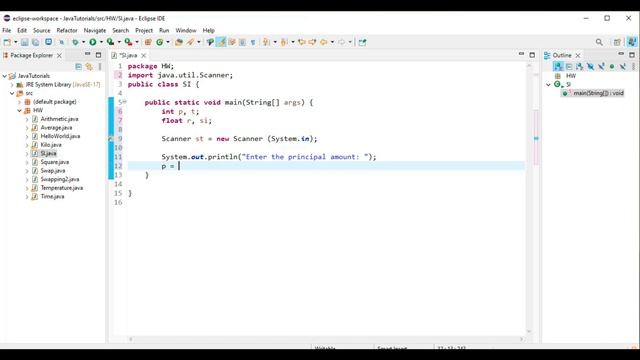The height and width of the screenshot is (360, 640).
Task: Toggle Block Selection mode in toolbar
Action: coord(242,42)
